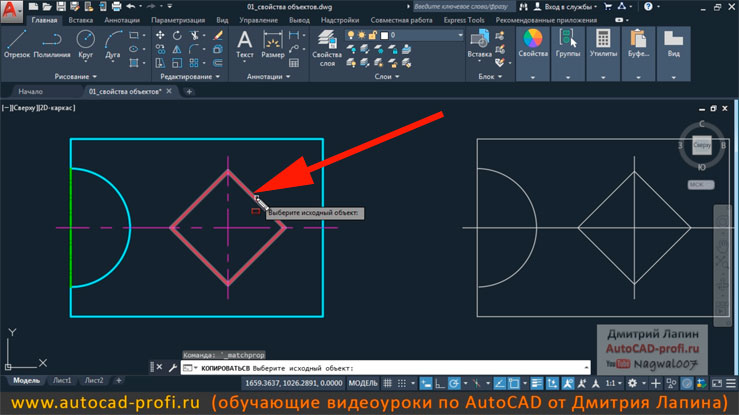Open the Группы panel
Image resolution: width=739 pixels, height=415 pixels.
(x=567, y=53)
